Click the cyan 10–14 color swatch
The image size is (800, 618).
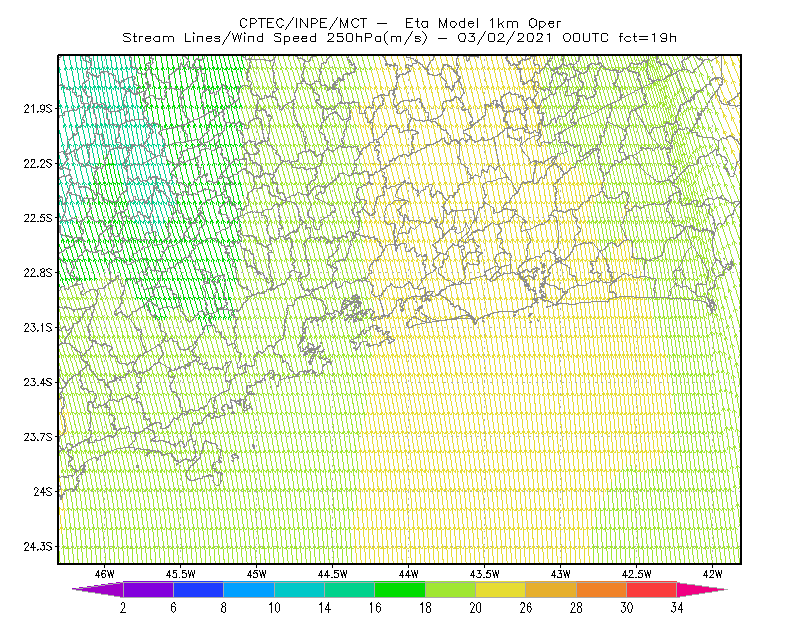tap(299, 589)
